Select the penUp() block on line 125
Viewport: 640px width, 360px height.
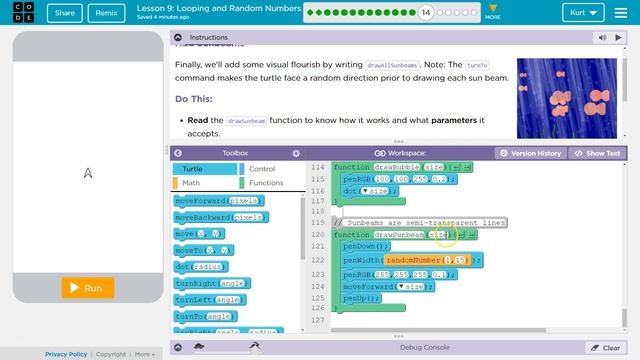[x=361, y=298]
